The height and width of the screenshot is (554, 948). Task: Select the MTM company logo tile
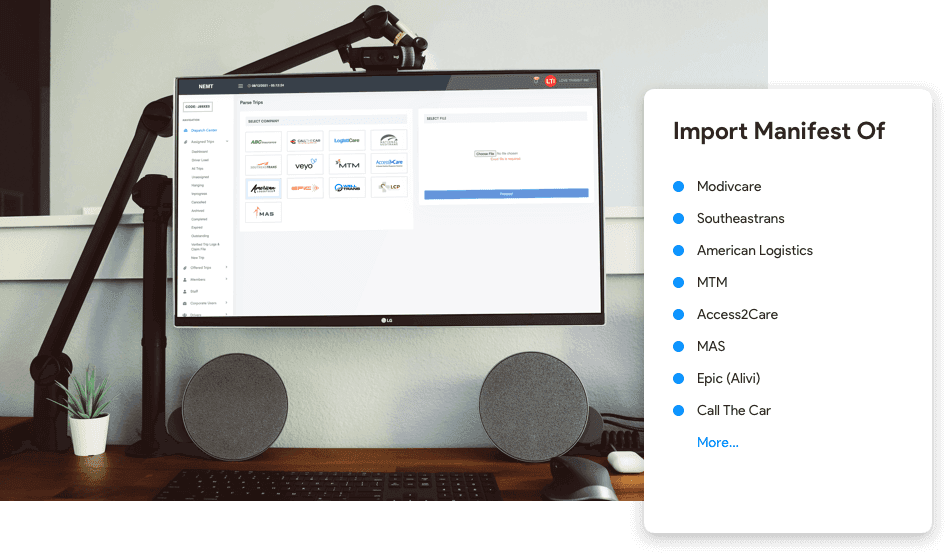click(347, 164)
